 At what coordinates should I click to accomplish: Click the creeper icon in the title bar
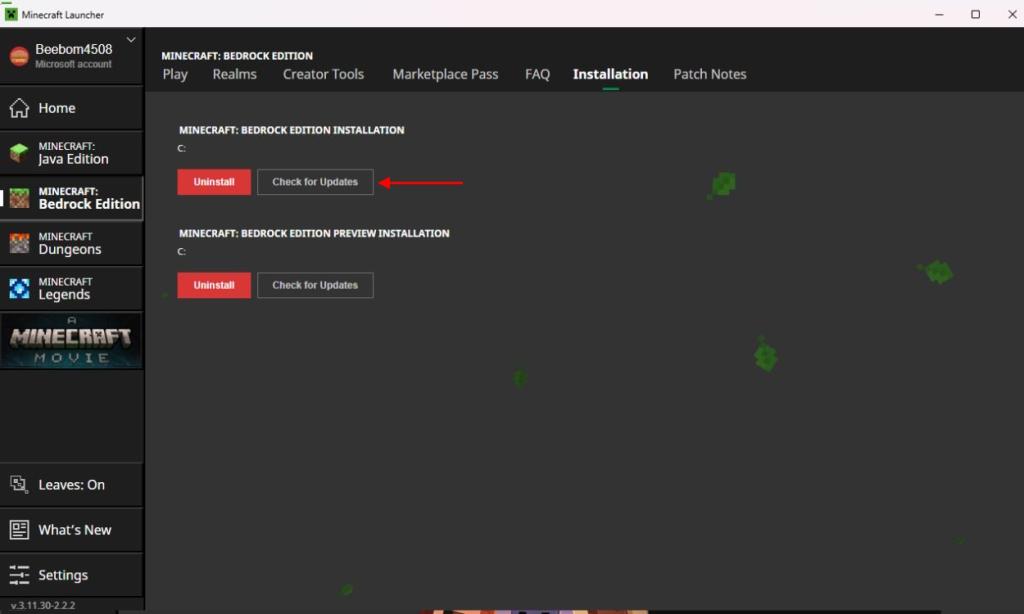(x=13, y=14)
